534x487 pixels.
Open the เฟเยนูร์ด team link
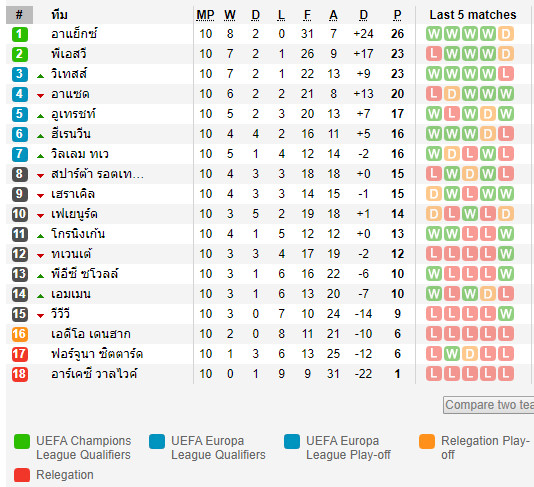(74, 214)
